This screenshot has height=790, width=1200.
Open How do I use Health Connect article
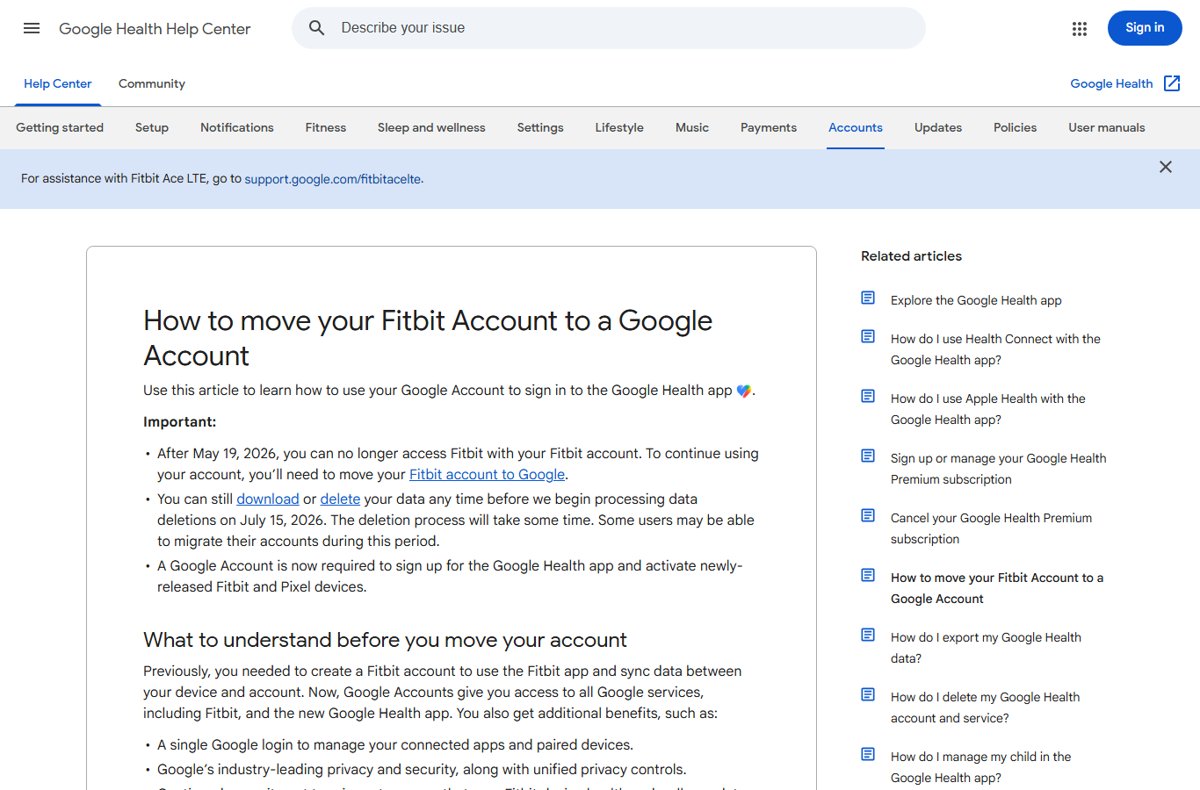click(x=996, y=350)
